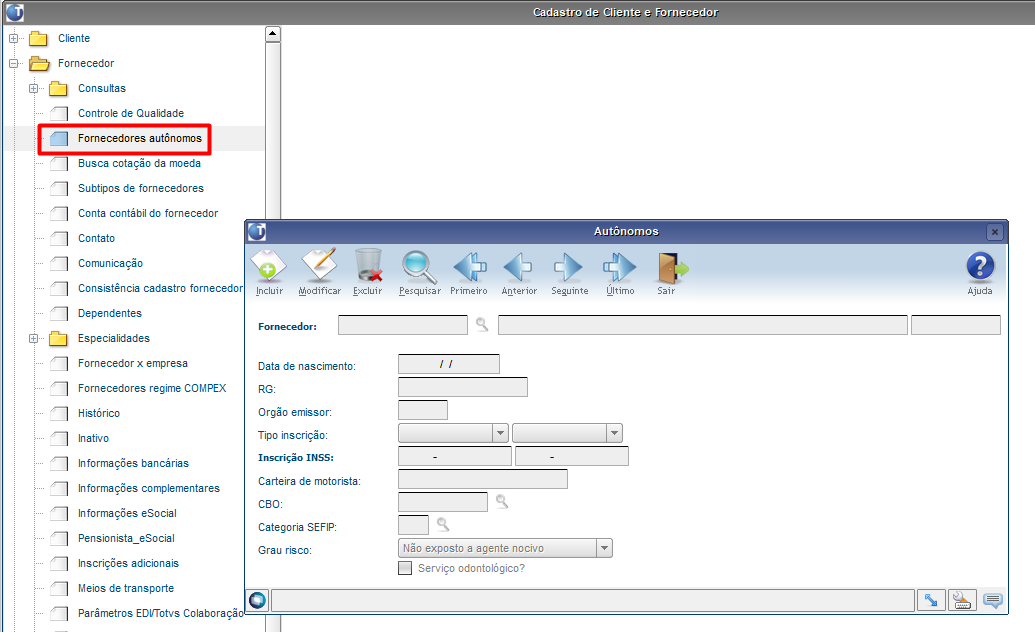
Task: Click the Autônomos window logo icon
Action: click(257, 231)
